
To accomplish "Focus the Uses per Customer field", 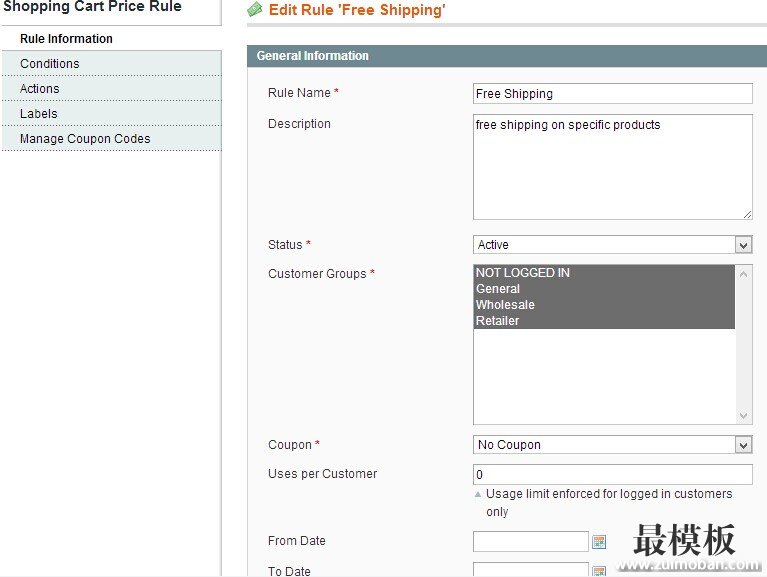I will point(612,475).
